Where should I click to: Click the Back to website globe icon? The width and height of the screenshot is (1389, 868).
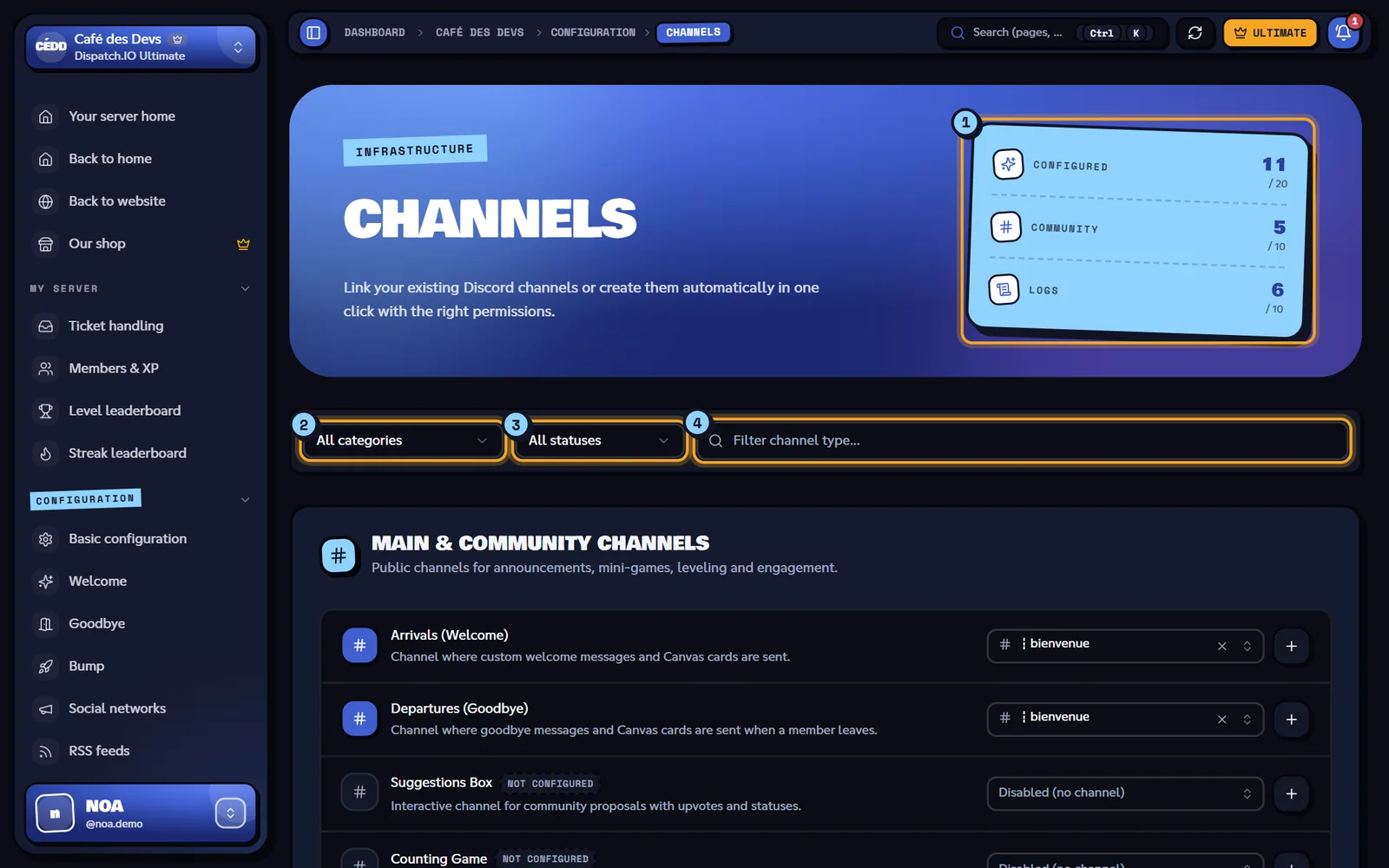click(x=46, y=201)
